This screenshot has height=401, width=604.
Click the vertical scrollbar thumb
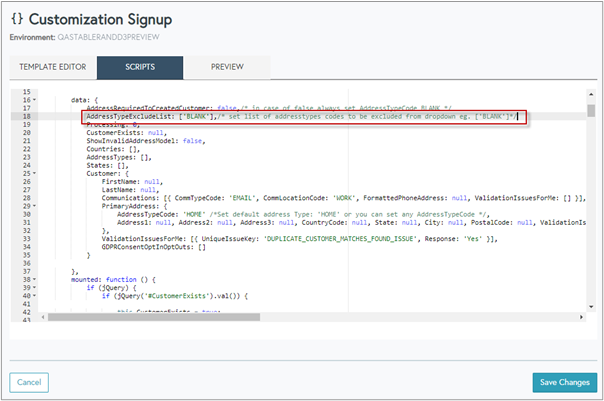(591, 111)
